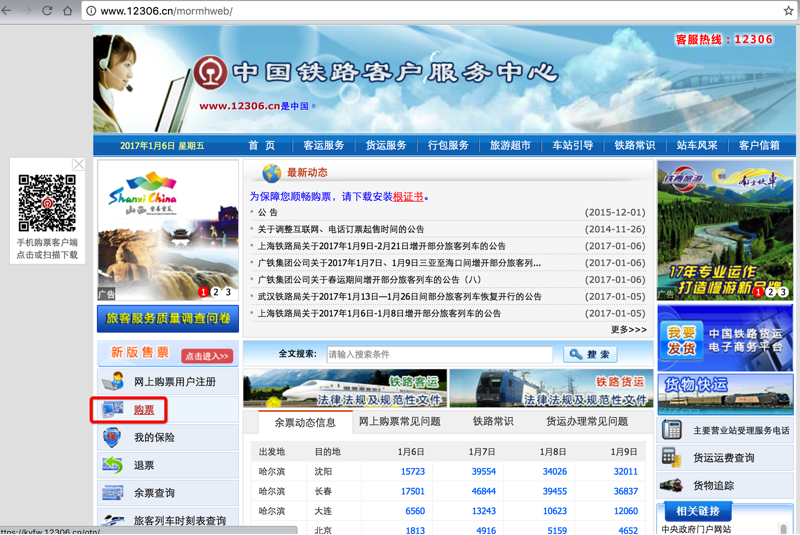Click the 全文搜索 input field
Viewport: 800px width, 535px height.
[440, 354]
